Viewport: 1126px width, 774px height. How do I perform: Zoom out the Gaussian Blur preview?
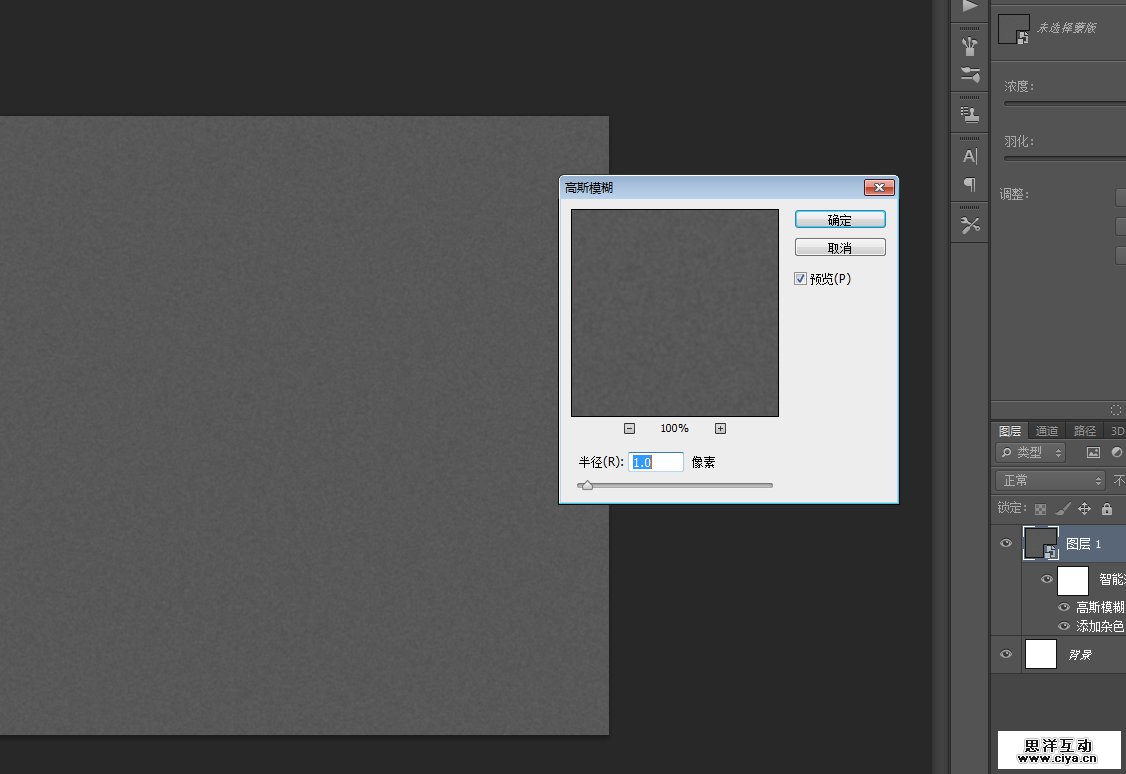tap(629, 429)
